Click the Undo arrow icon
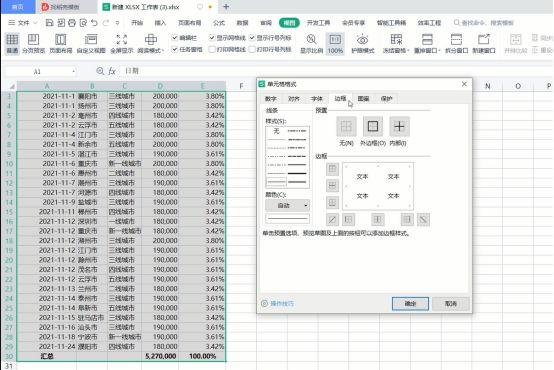The image size is (554, 370). pyautogui.click(x=94, y=23)
